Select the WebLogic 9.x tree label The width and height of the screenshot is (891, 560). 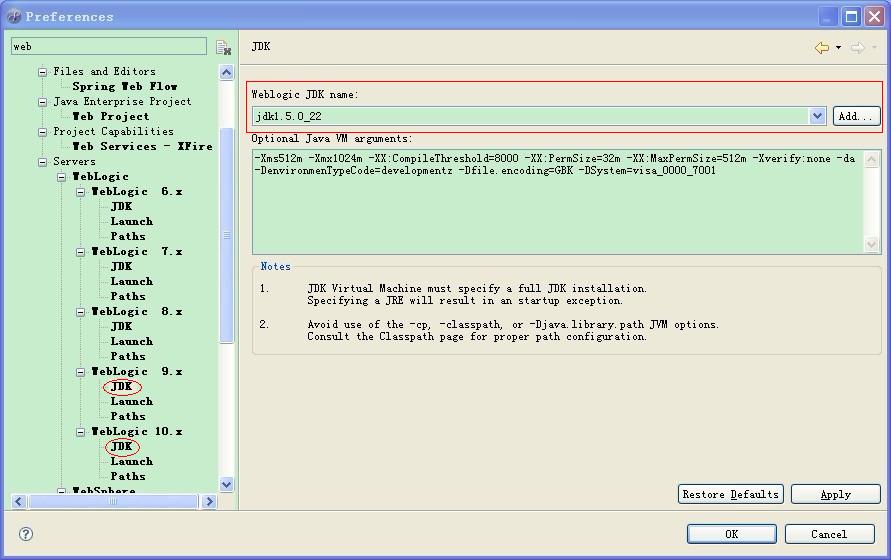click(137, 372)
